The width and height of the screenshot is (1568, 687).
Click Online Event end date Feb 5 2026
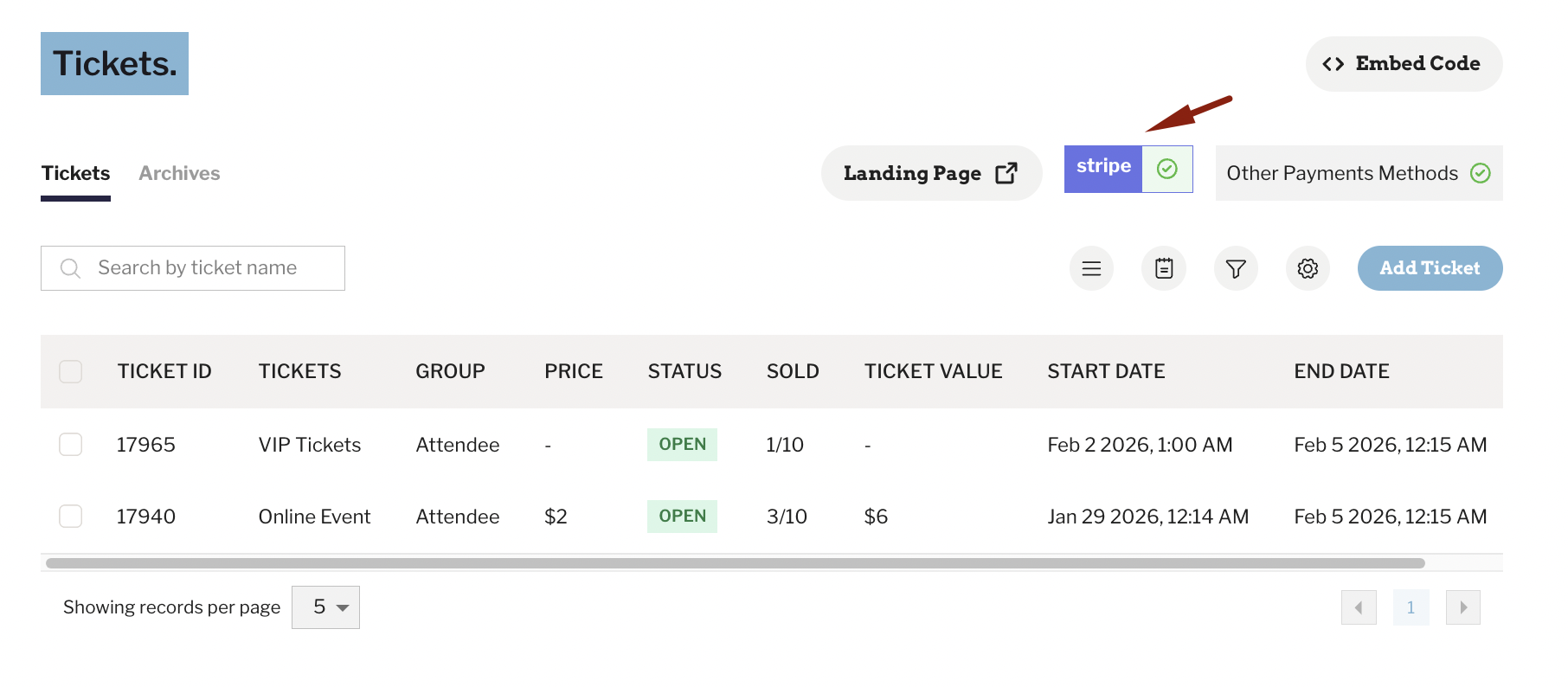point(1390,517)
